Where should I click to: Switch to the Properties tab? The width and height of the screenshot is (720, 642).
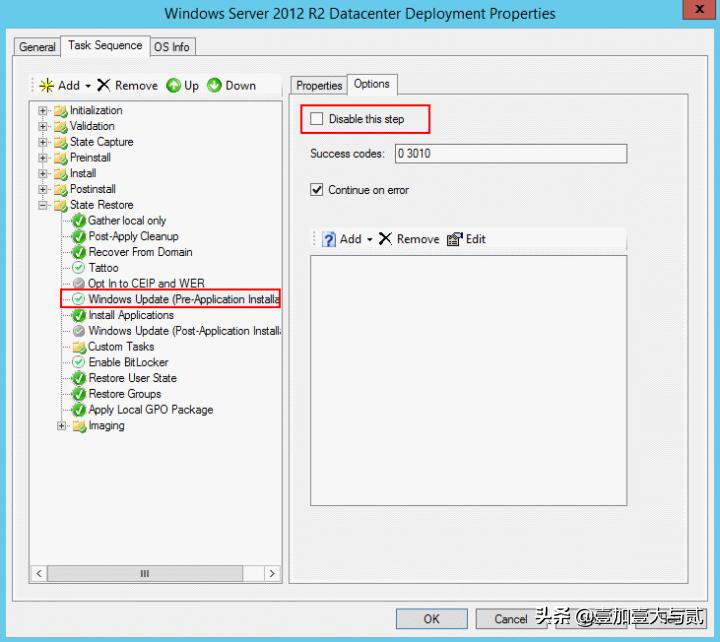(319, 85)
